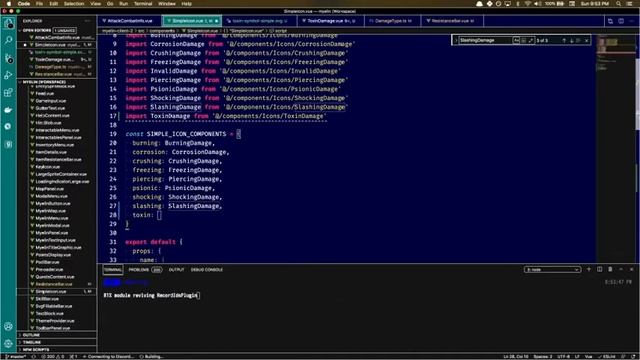
Task: Open the Search view in activity bar
Action: click(8, 40)
